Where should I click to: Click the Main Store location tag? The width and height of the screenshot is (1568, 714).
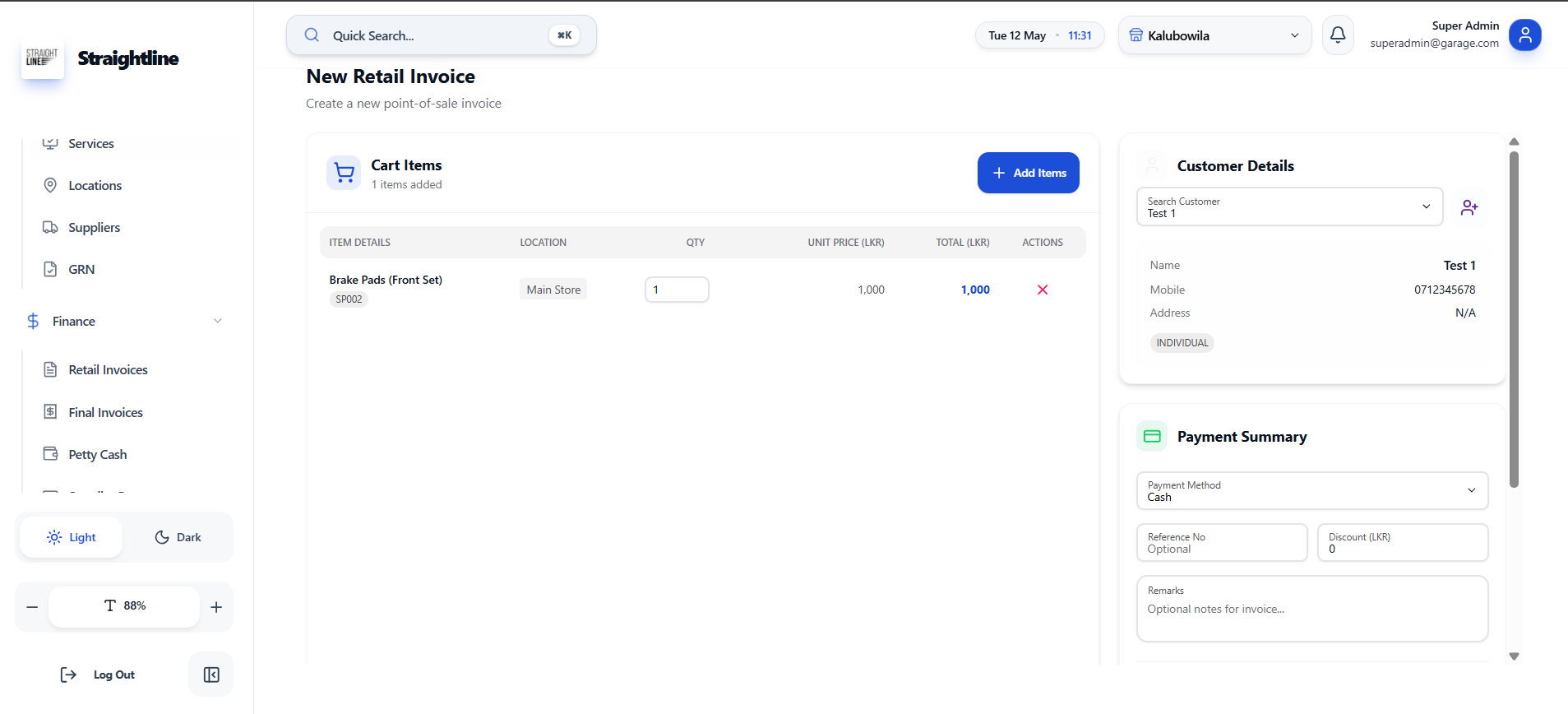pyautogui.click(x=553, y=290)
